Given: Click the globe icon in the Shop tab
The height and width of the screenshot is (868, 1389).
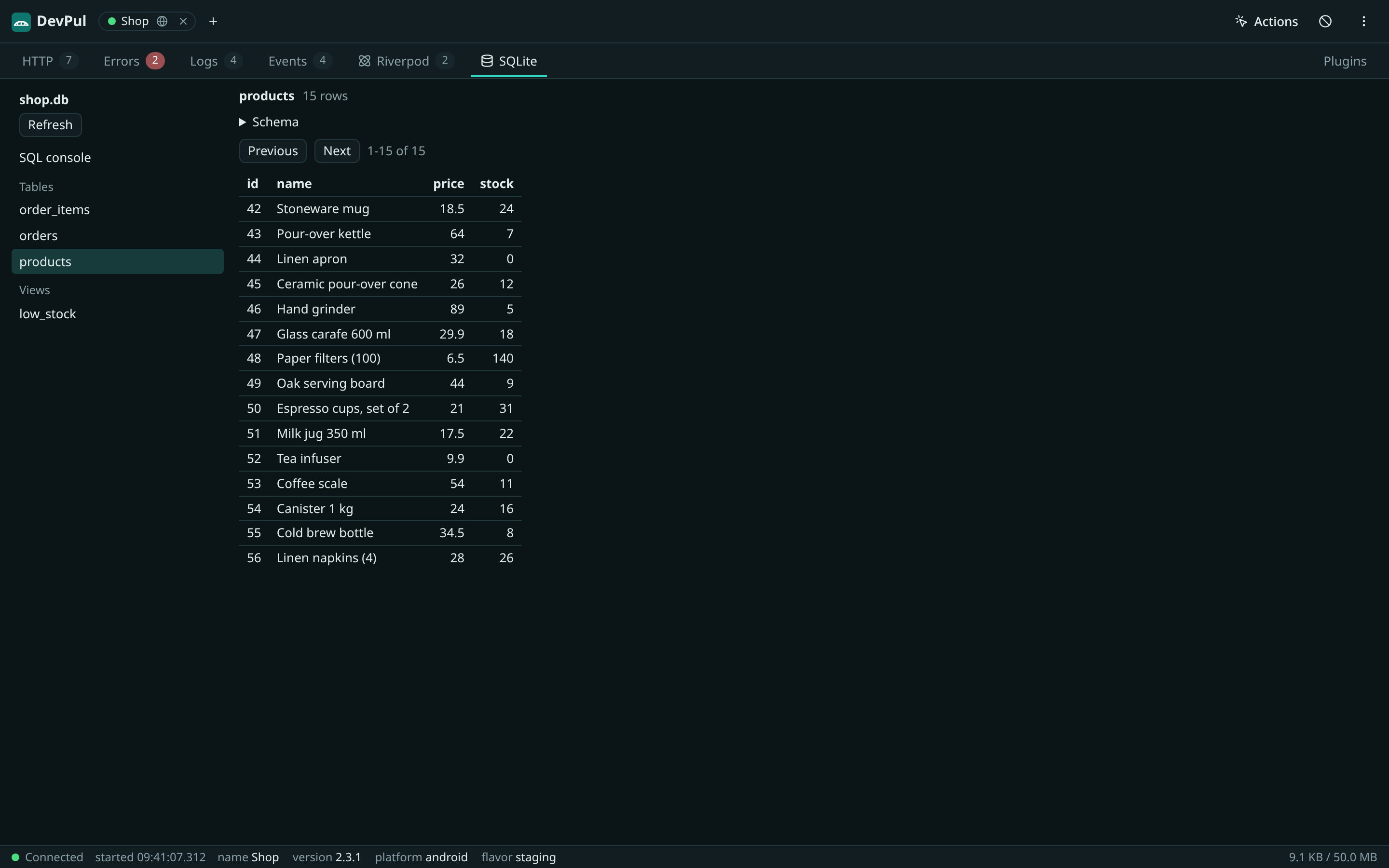Looking at the screenshot, I should (163, 21).
